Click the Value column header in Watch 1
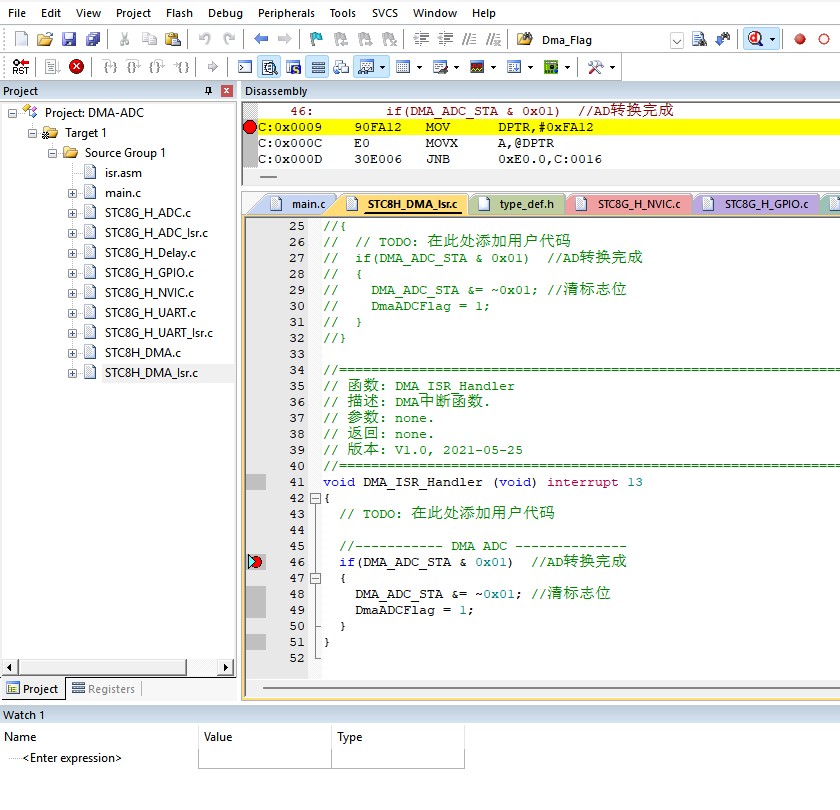The image size is (840, 810). (x=265, y=737)
